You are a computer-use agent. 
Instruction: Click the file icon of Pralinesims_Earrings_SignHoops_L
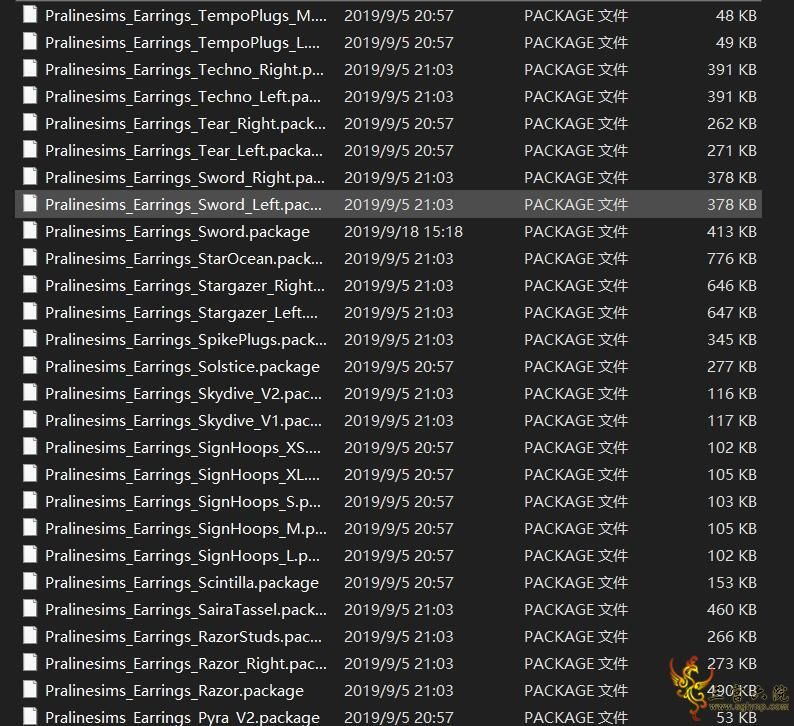(x=30, y=555)
